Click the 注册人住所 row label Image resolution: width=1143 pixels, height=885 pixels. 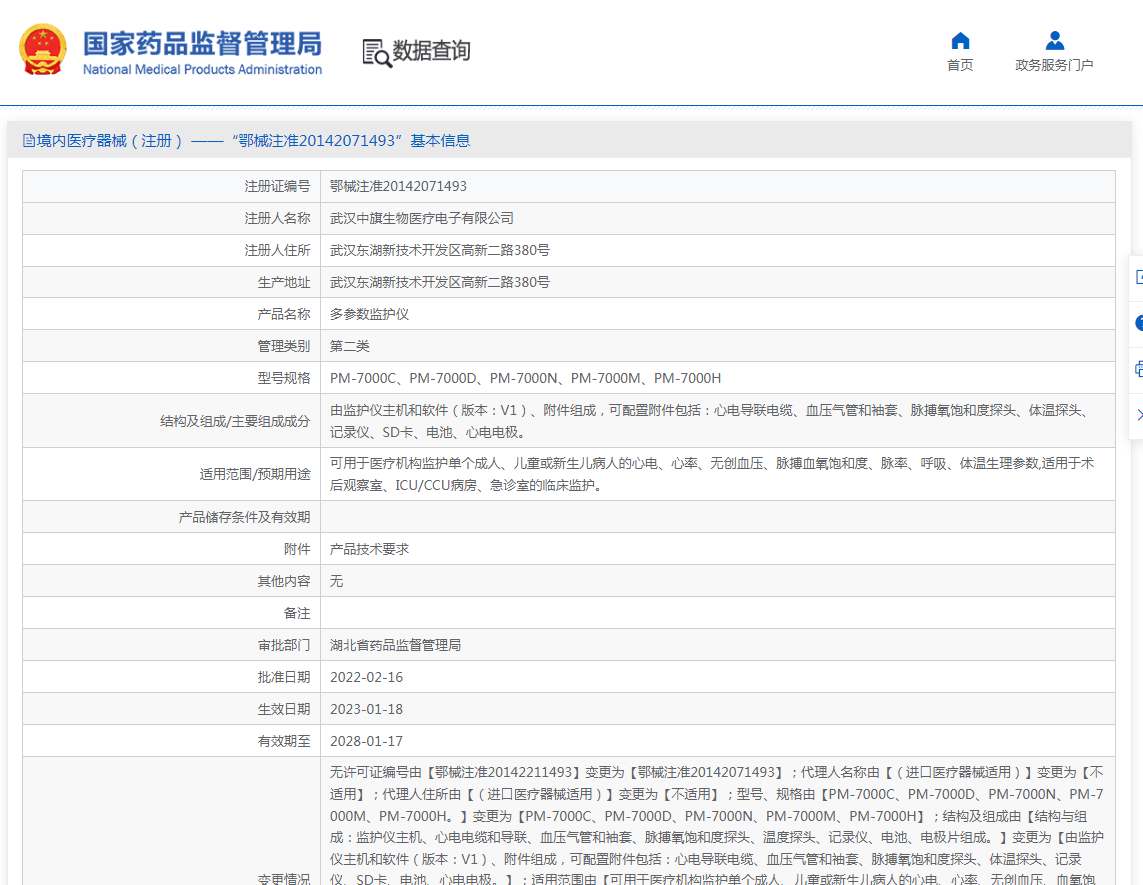pyautogui.click(x=277, y=251)
